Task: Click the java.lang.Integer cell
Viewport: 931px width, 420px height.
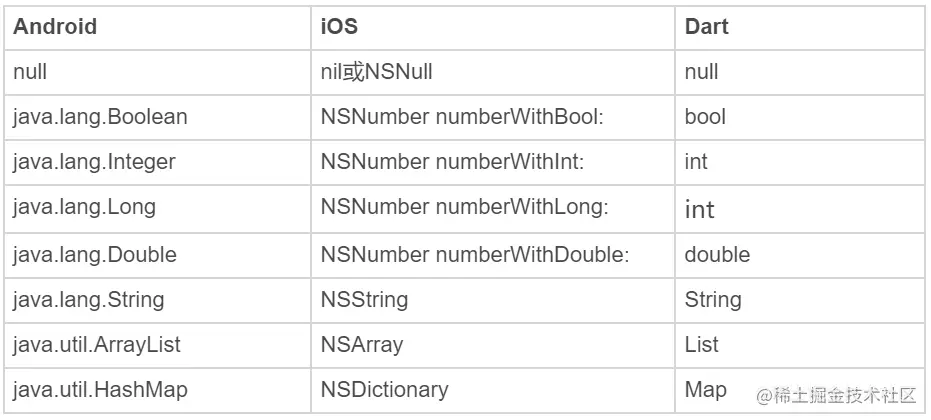Action: (x=96, y=162)
